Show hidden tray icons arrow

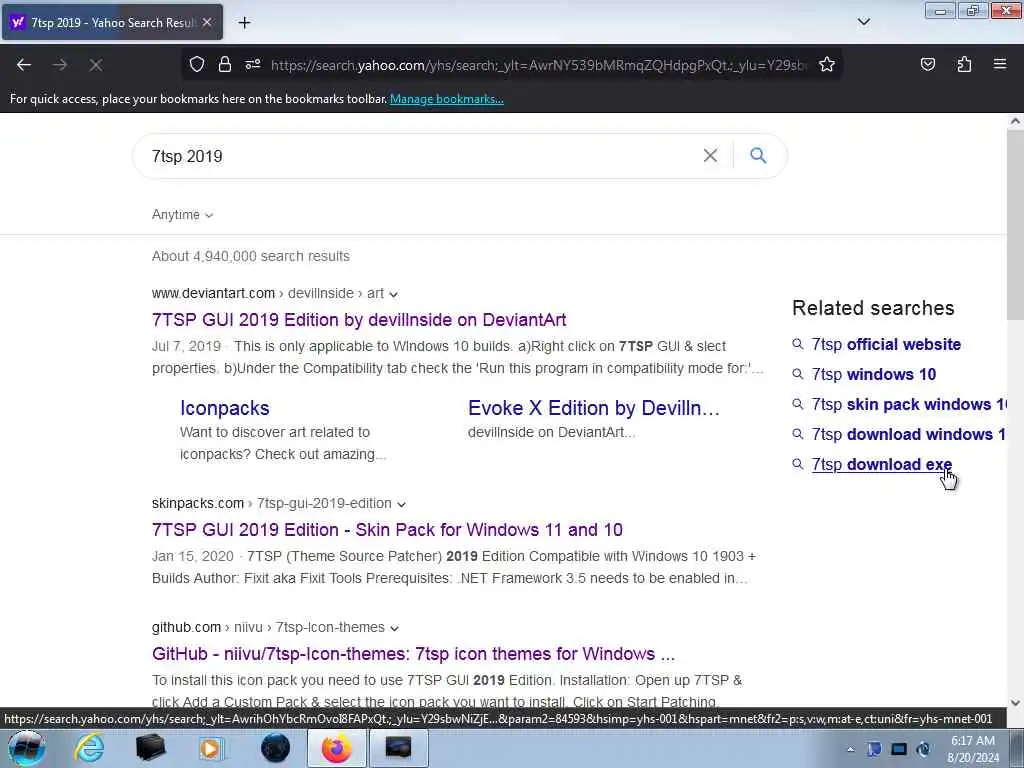pos(850,750)
